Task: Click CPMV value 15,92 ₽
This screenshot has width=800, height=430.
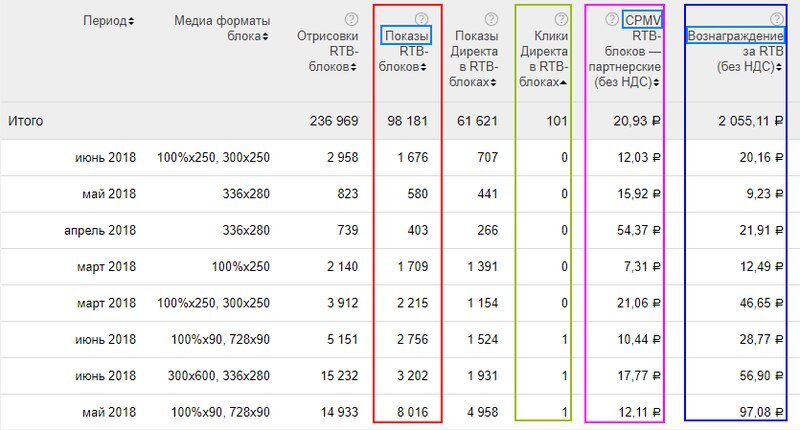Action: tap(639, 194)
